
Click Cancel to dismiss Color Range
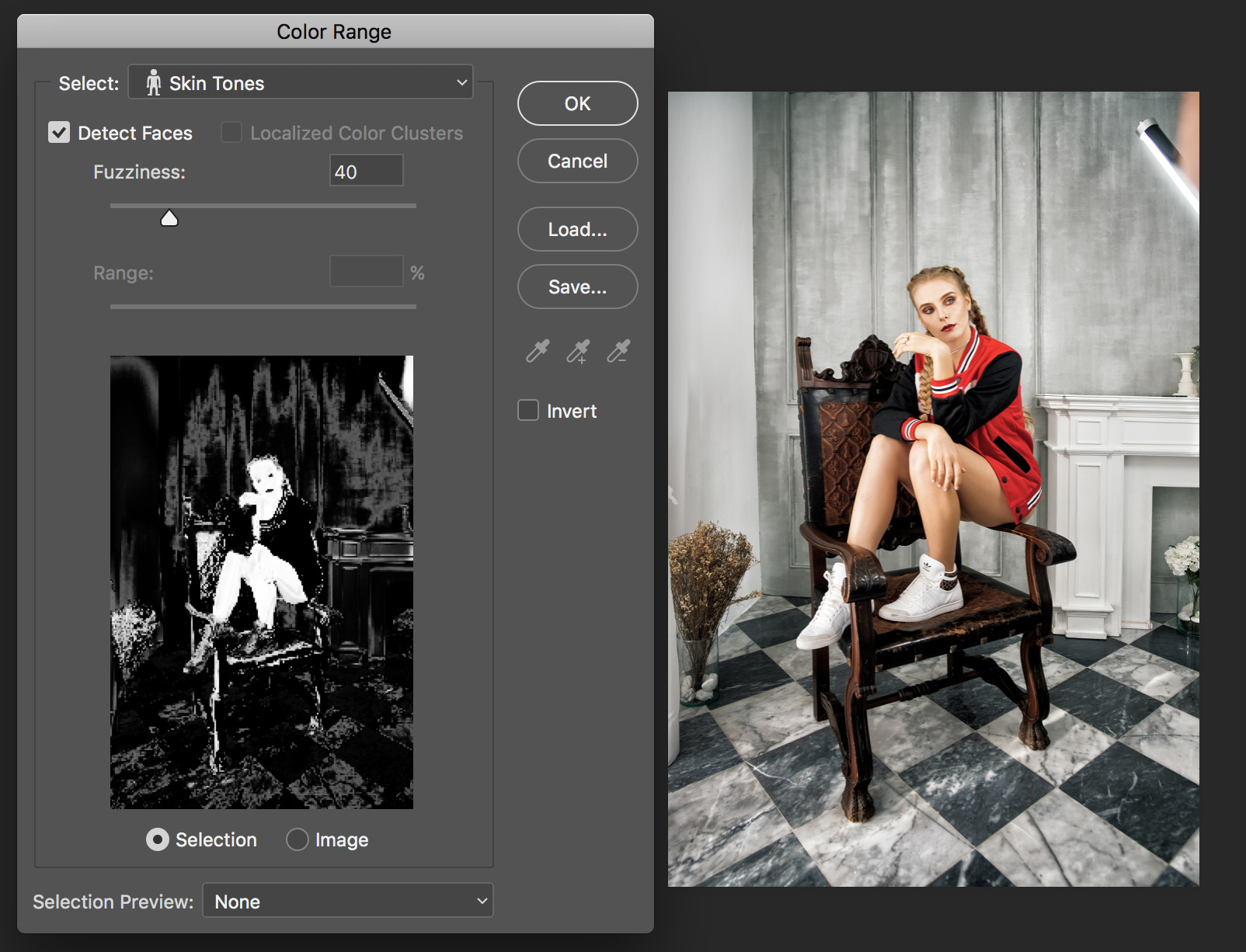tap(577, 161)
